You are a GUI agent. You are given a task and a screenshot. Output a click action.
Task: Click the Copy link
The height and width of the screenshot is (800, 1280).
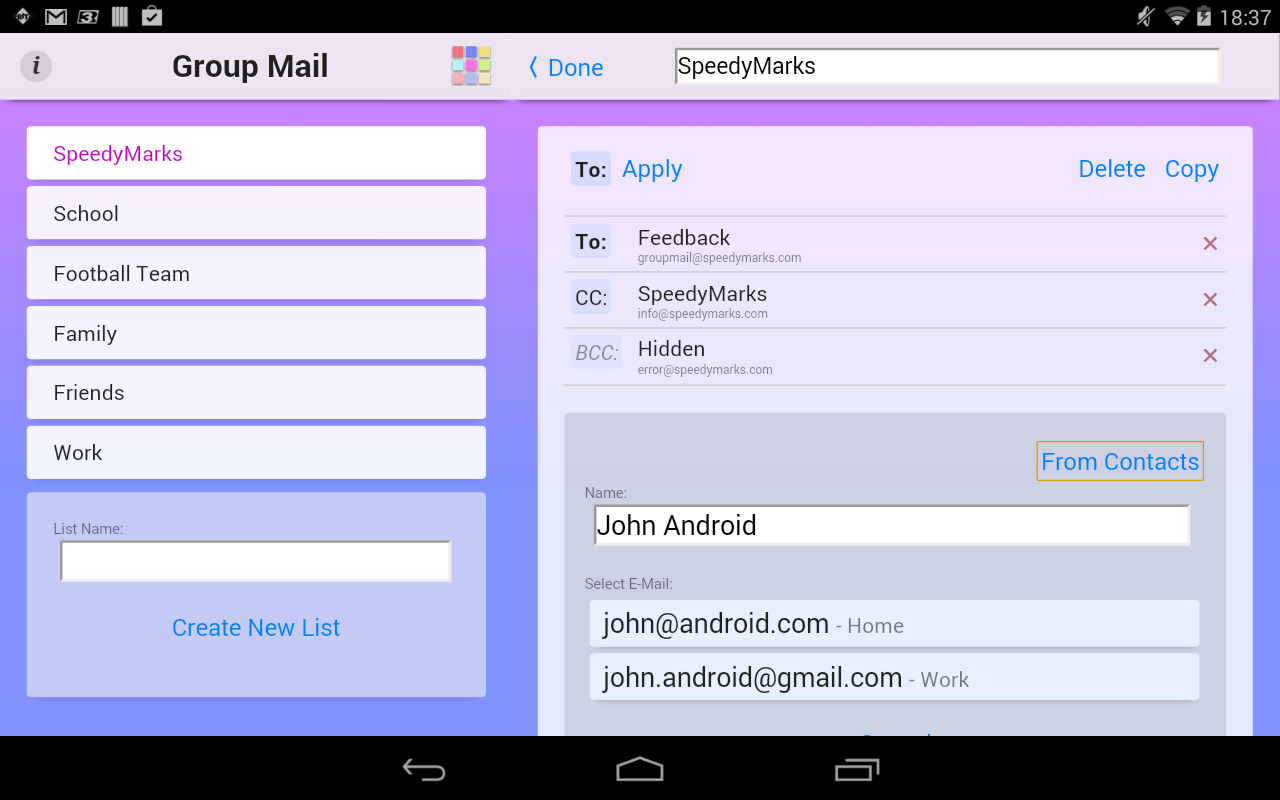click(1191, 168)
